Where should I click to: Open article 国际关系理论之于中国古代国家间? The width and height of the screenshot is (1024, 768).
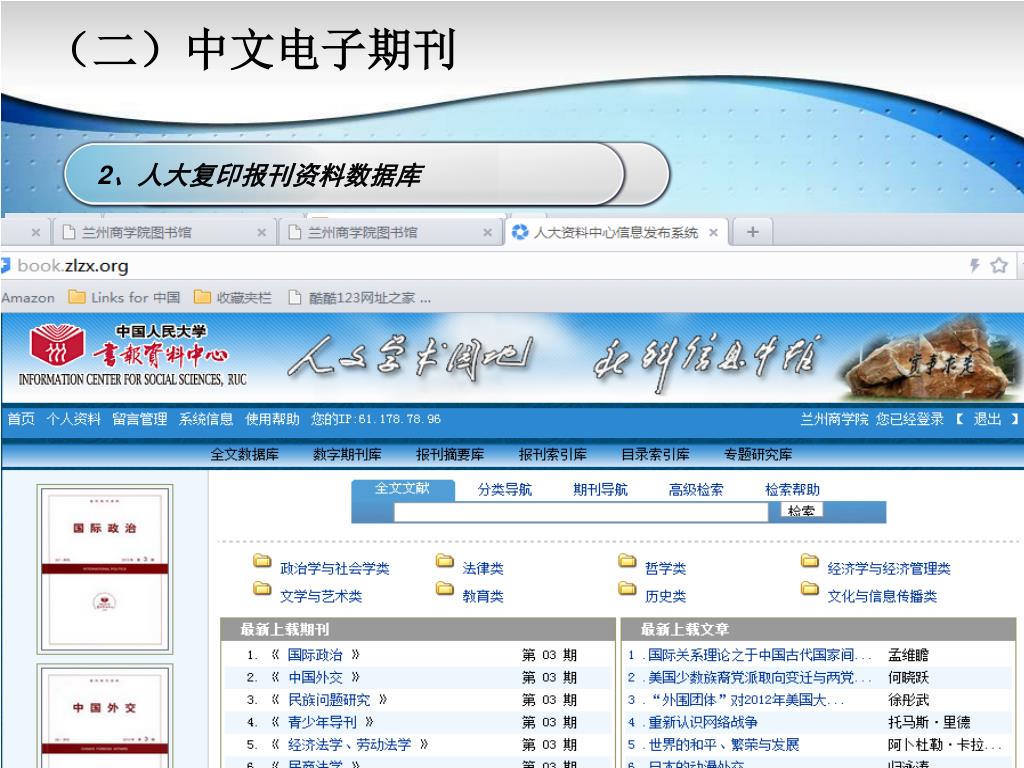point(759,655)
